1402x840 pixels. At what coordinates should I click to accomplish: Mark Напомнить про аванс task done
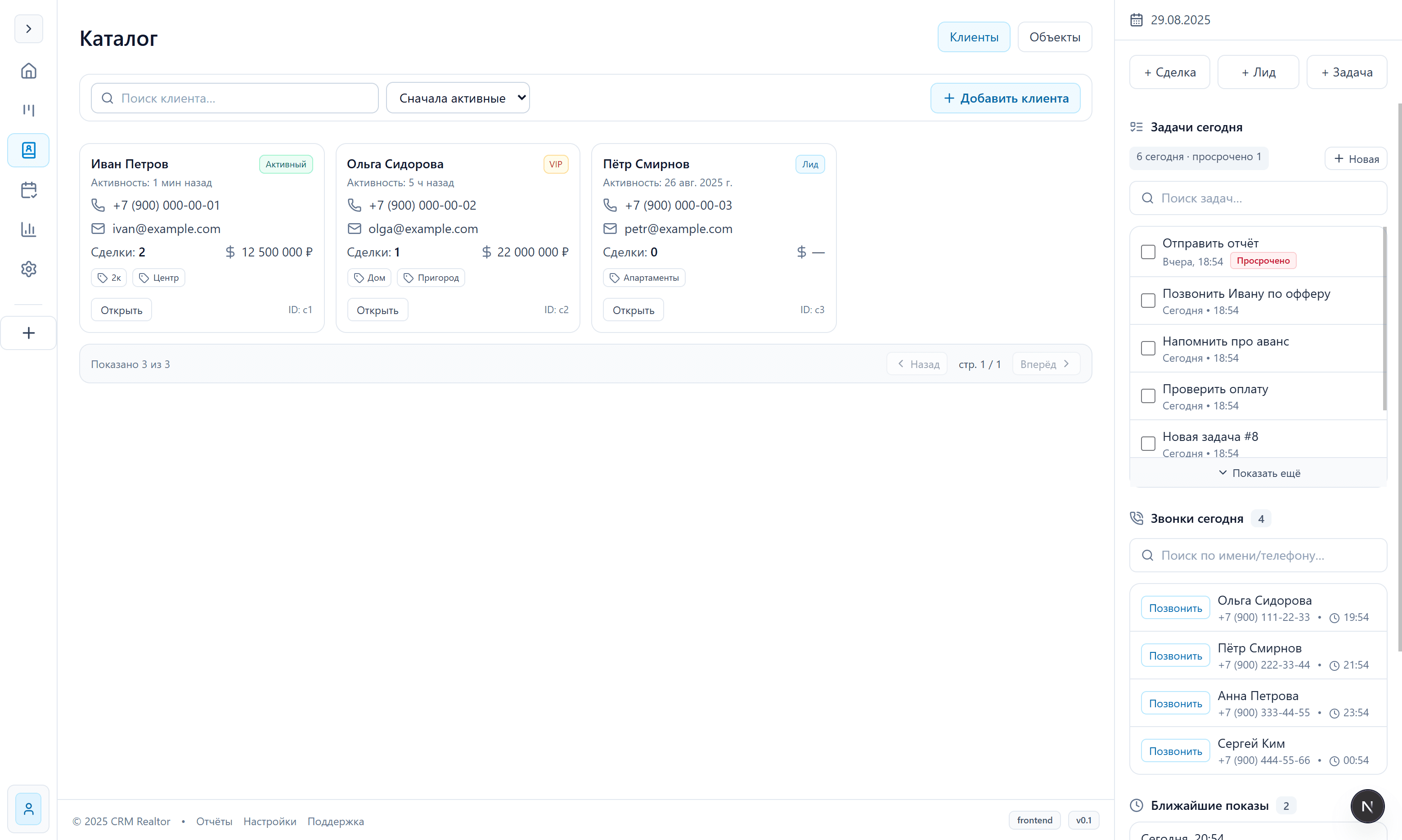(1148, 348)
